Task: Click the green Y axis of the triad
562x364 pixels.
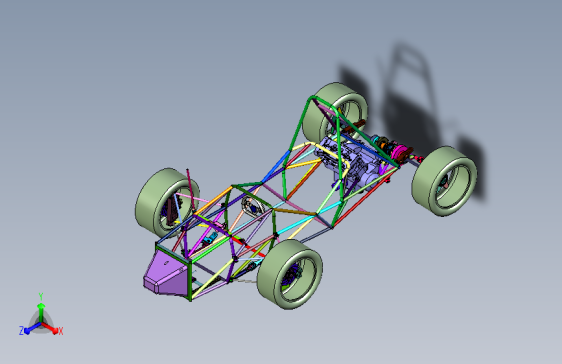Action: (x=41, y=311)
